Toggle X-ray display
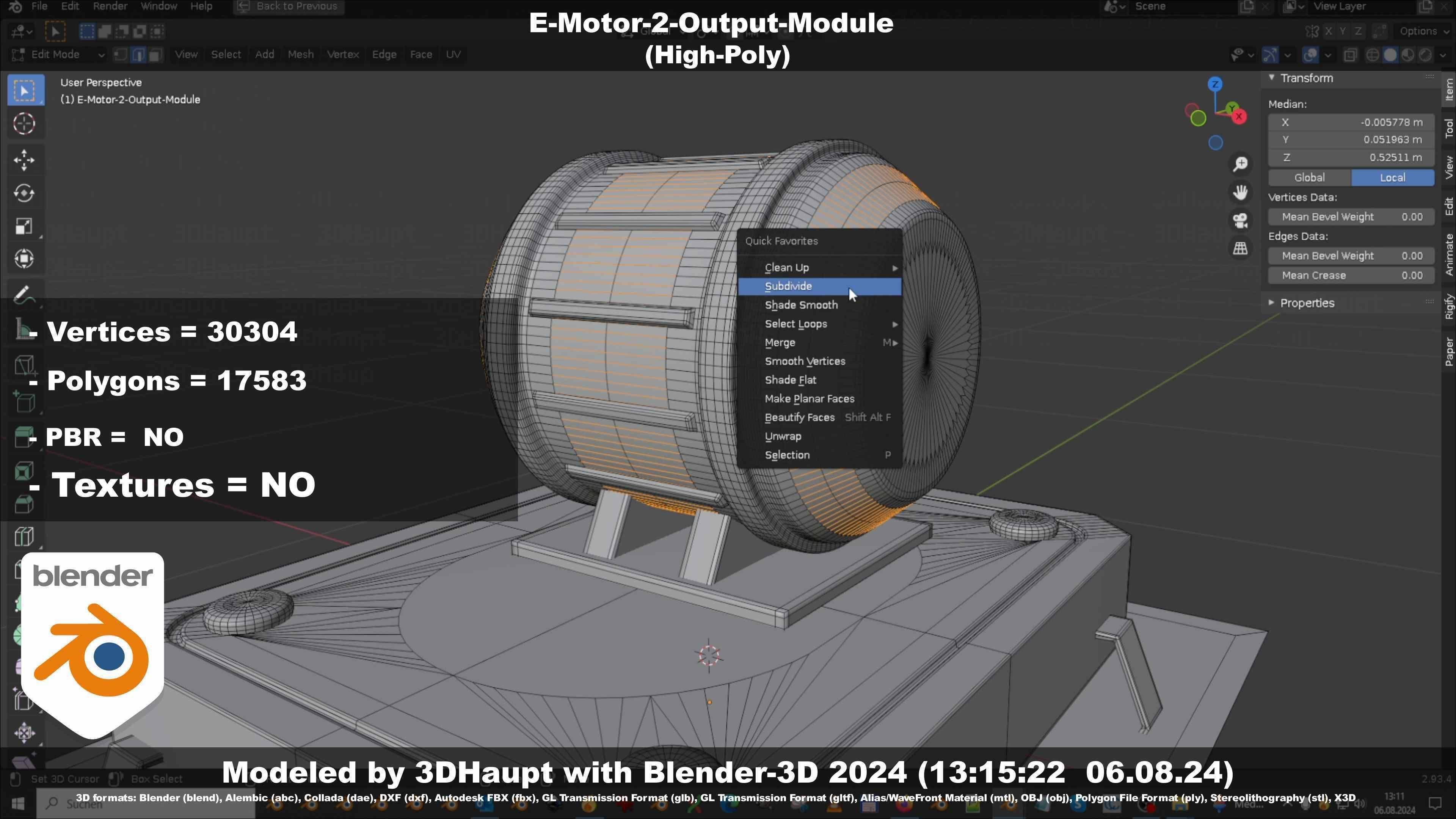This screenshot has height=819, width=1456. coord(1350,55)
